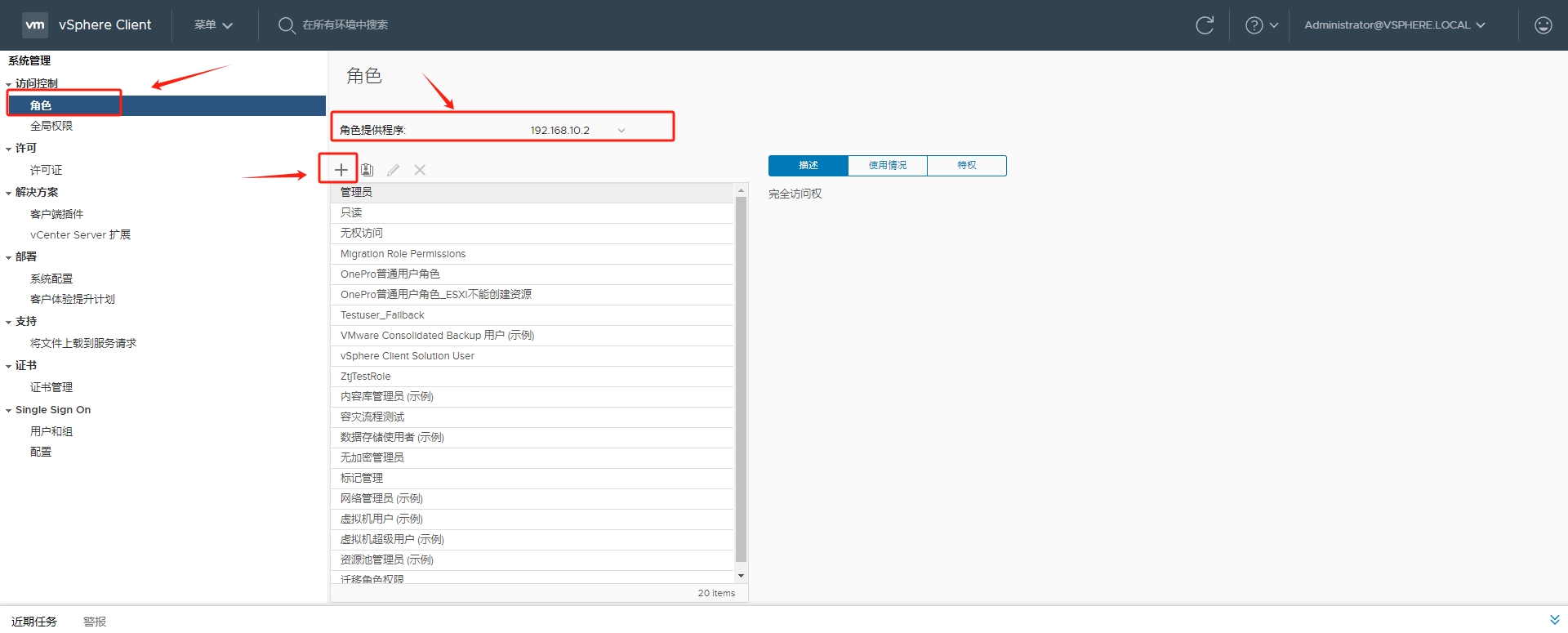Viewport: 1568px width, 633px height.
Task: Switch to the 描述 tab
Action: 808,165
